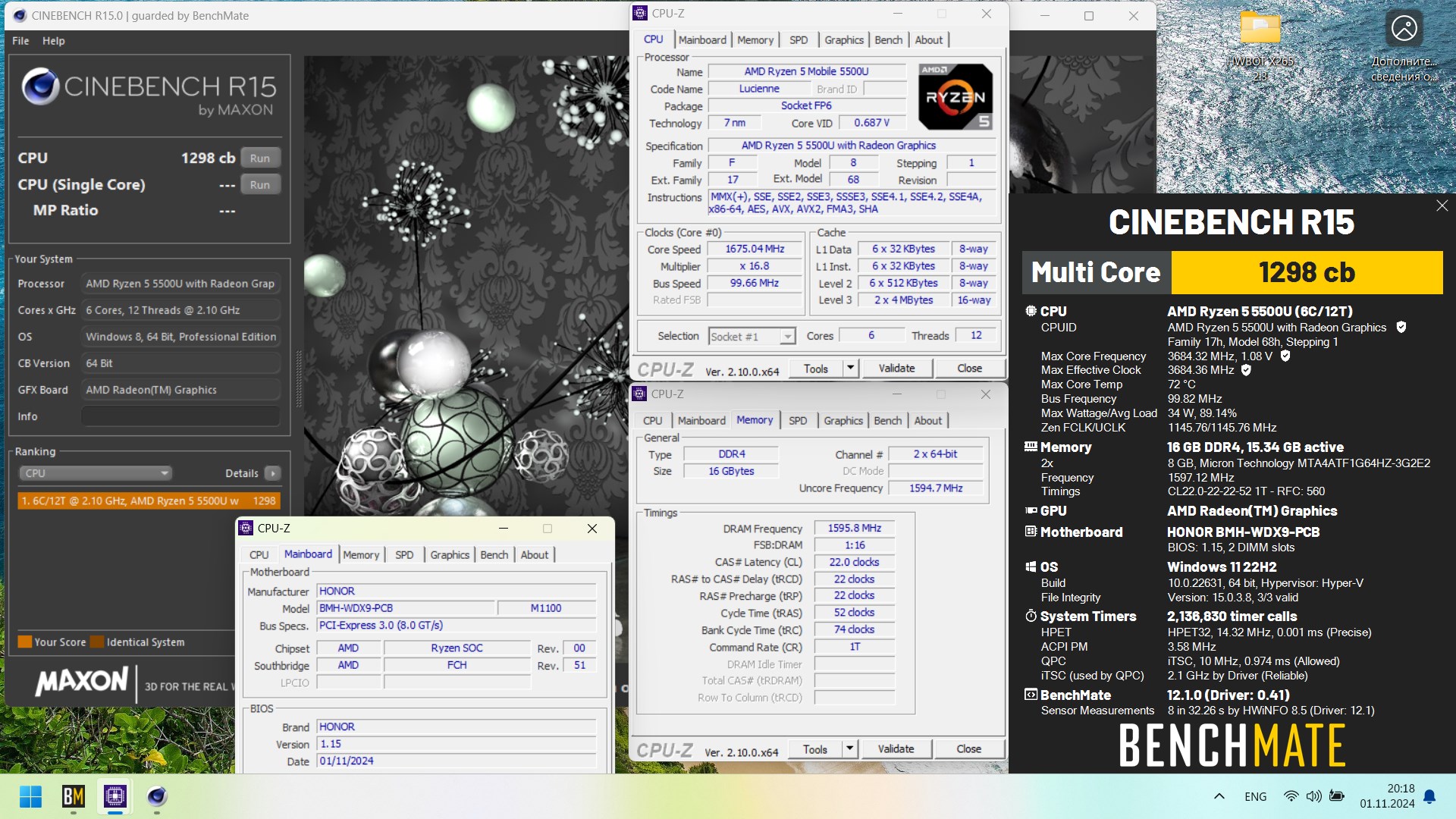Open Graphics tab in CPU-Z Memory window
The image size is (1456, 819).
click(x=843, y=420)
